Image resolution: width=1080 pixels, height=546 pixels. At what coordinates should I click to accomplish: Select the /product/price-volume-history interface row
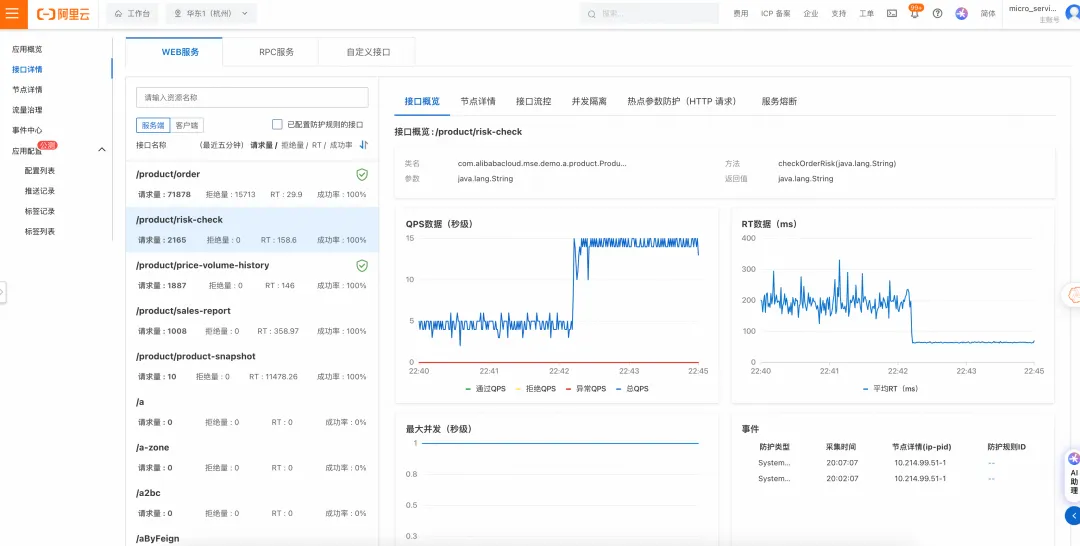click(x=252, y=275)
